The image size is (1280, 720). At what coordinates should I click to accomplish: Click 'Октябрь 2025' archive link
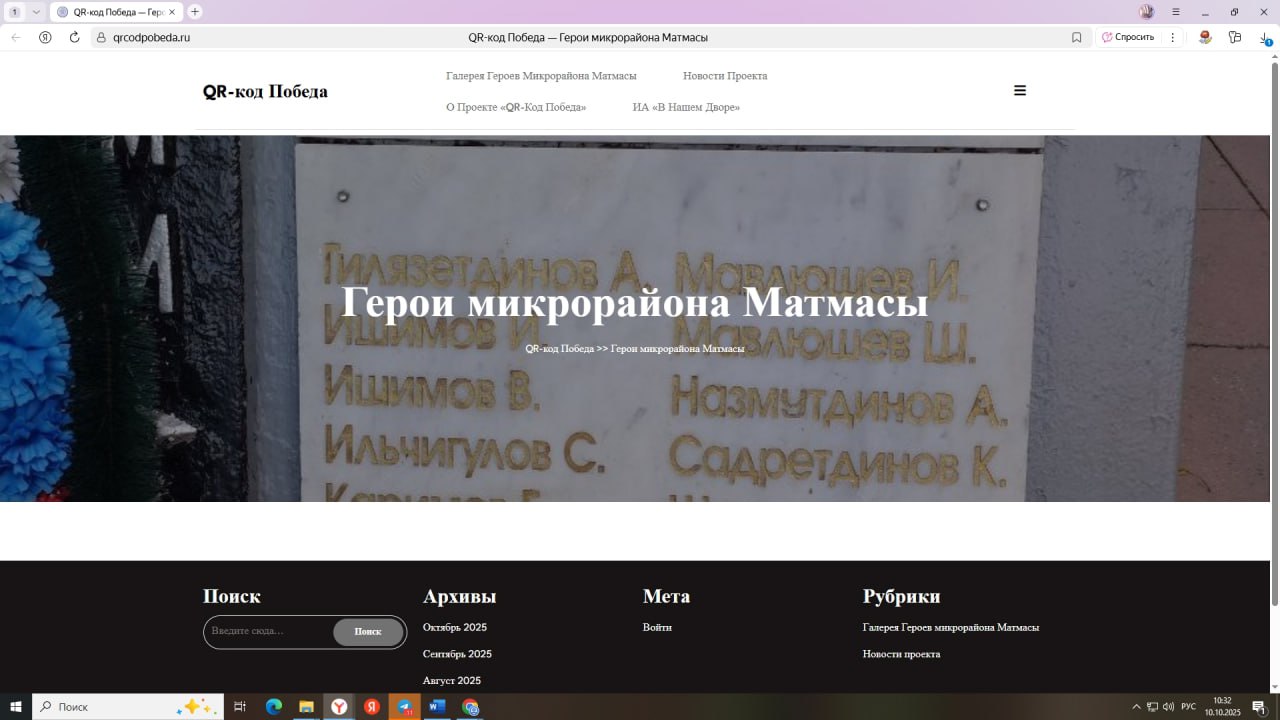click(455, 628)
